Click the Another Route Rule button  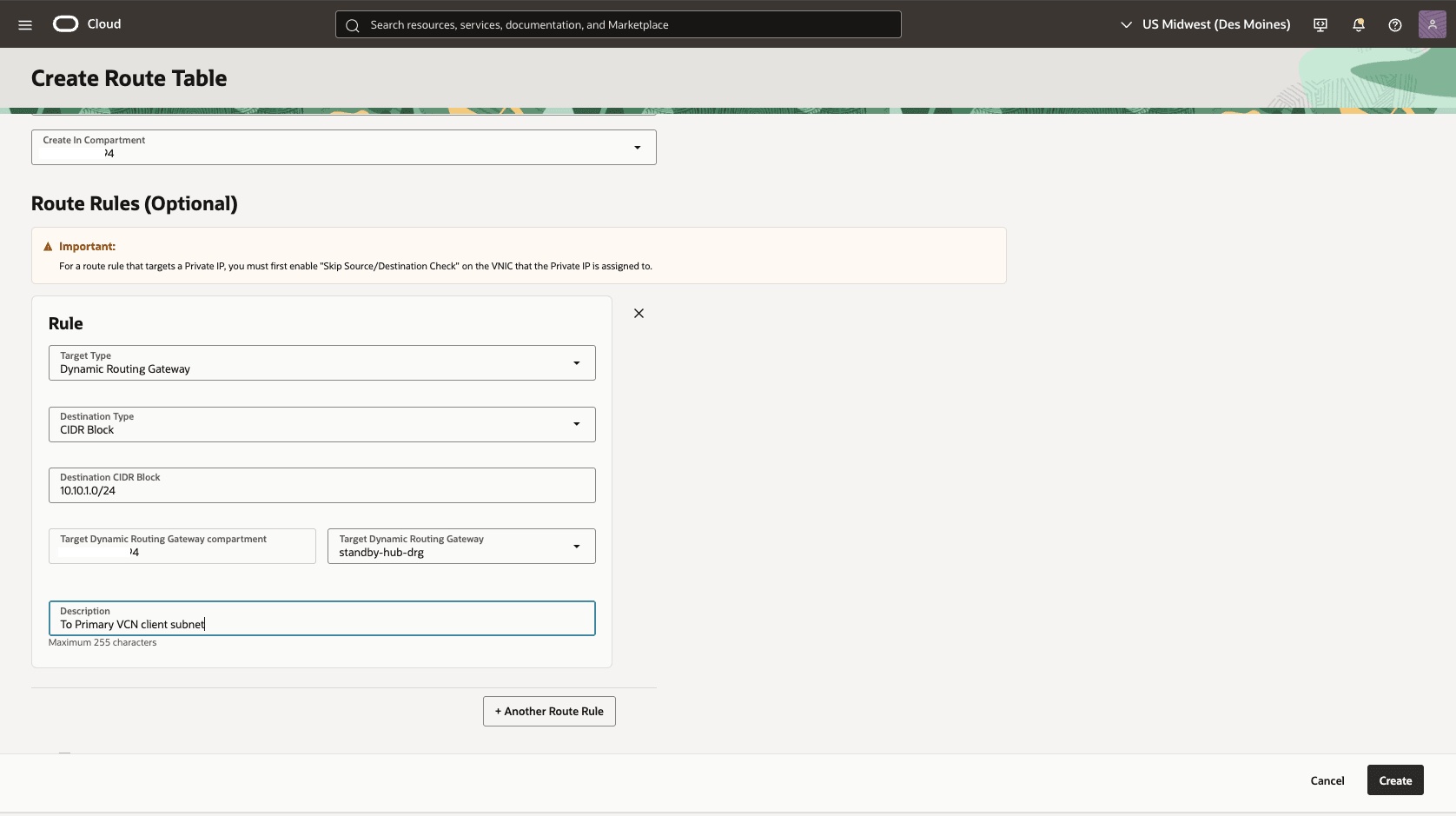(548, 711)
